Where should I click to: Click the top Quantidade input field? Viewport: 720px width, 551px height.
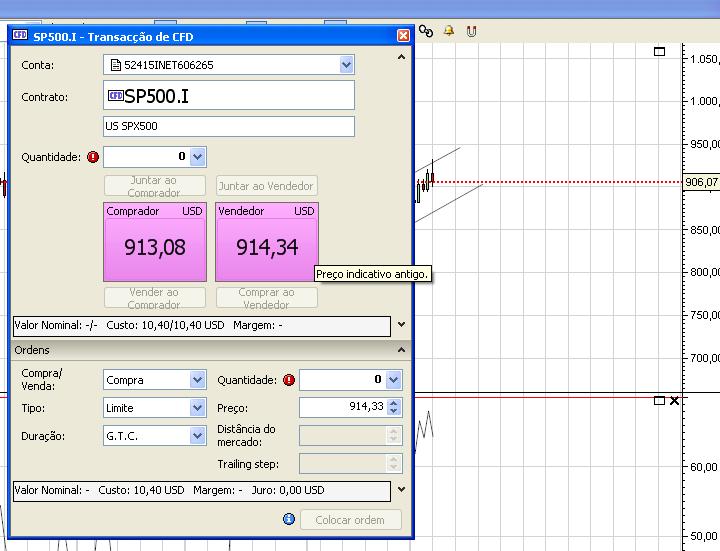[x=147, y=157]
